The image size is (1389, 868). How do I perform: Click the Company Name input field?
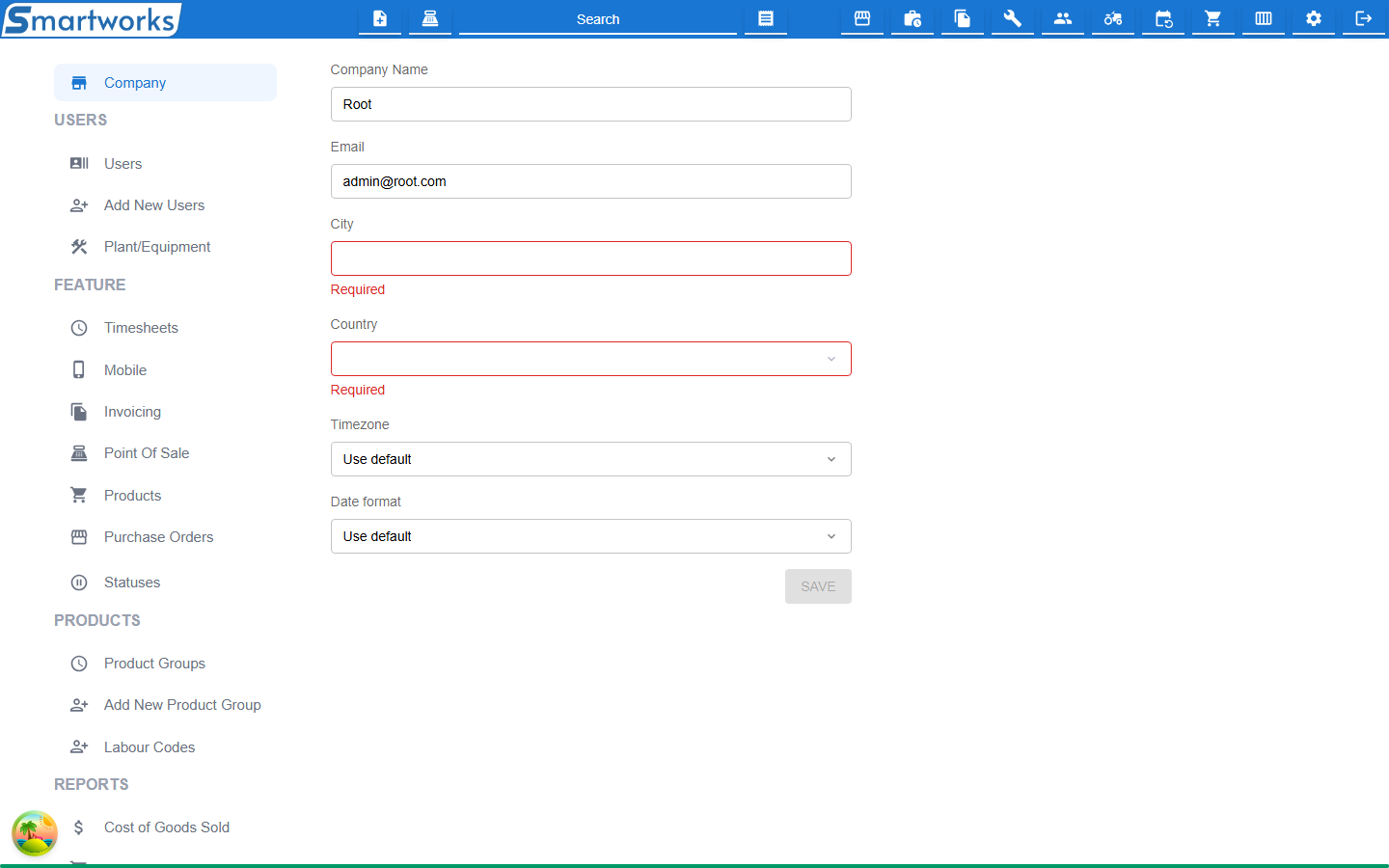tap(591, 104)
